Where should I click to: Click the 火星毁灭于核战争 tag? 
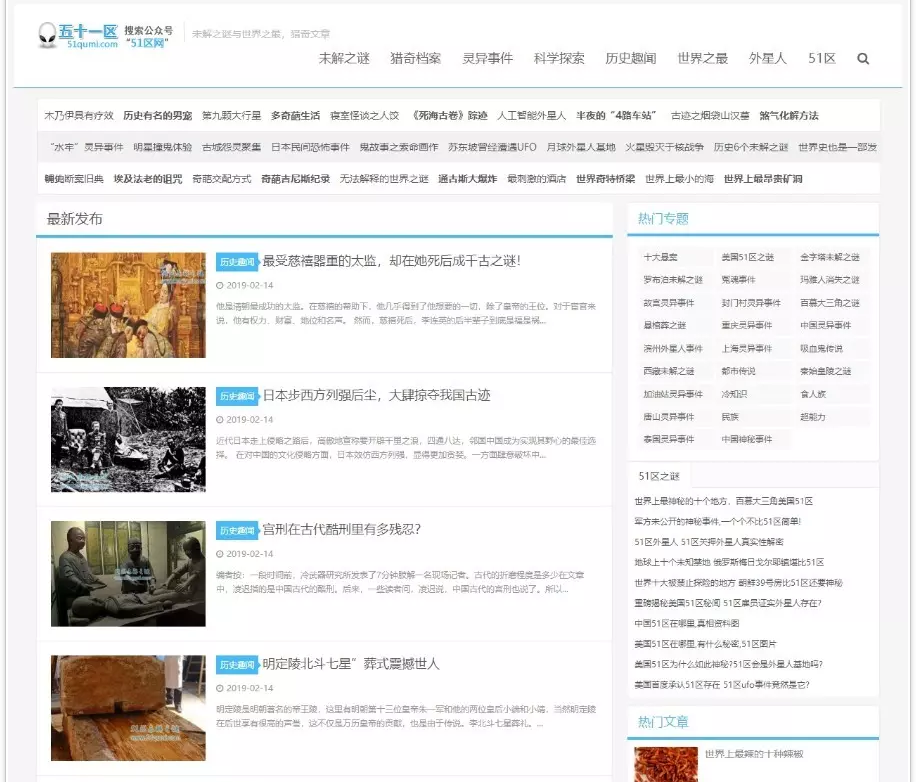point(664,147)
